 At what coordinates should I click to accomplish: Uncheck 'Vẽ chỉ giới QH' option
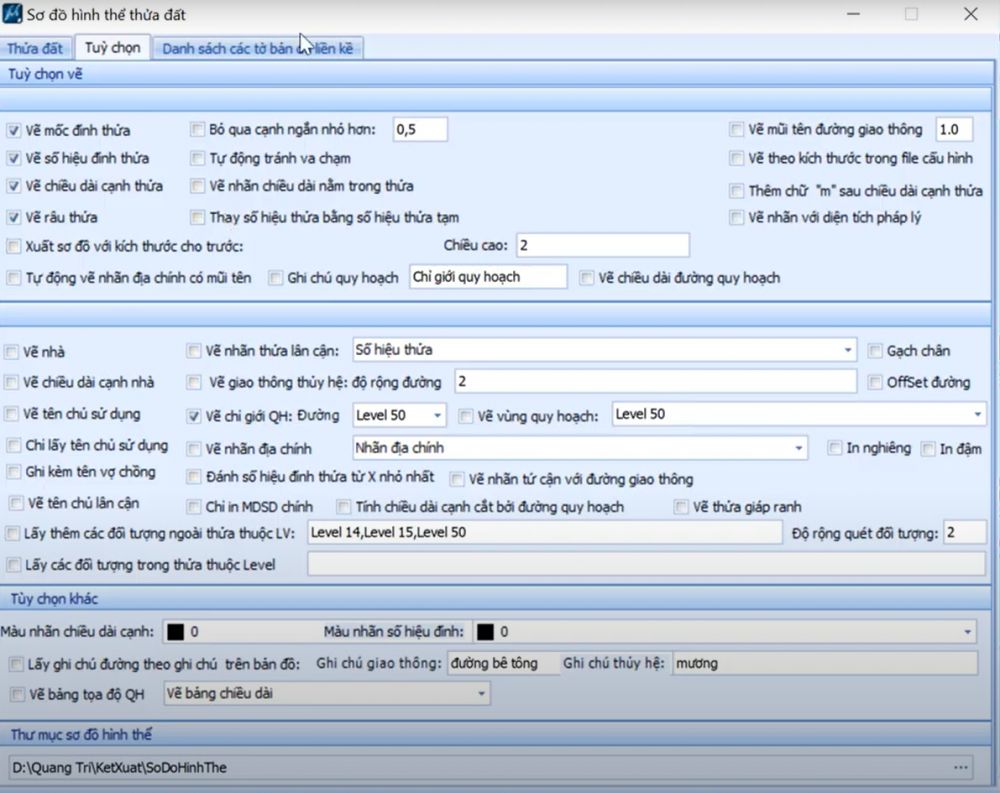(x=195, y=415)
